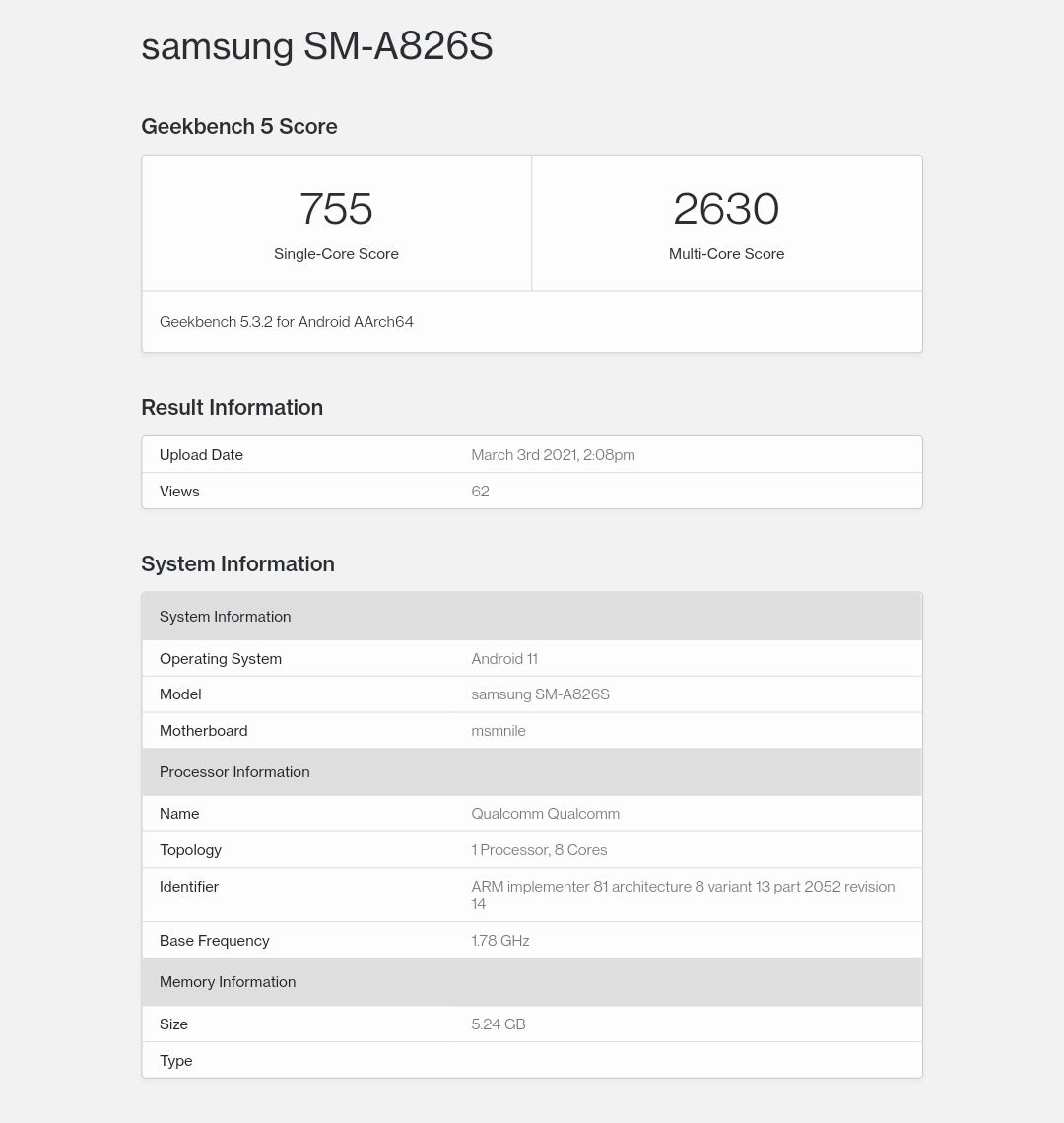
Task: Select the Android 11 value
Action: point(504,659)
